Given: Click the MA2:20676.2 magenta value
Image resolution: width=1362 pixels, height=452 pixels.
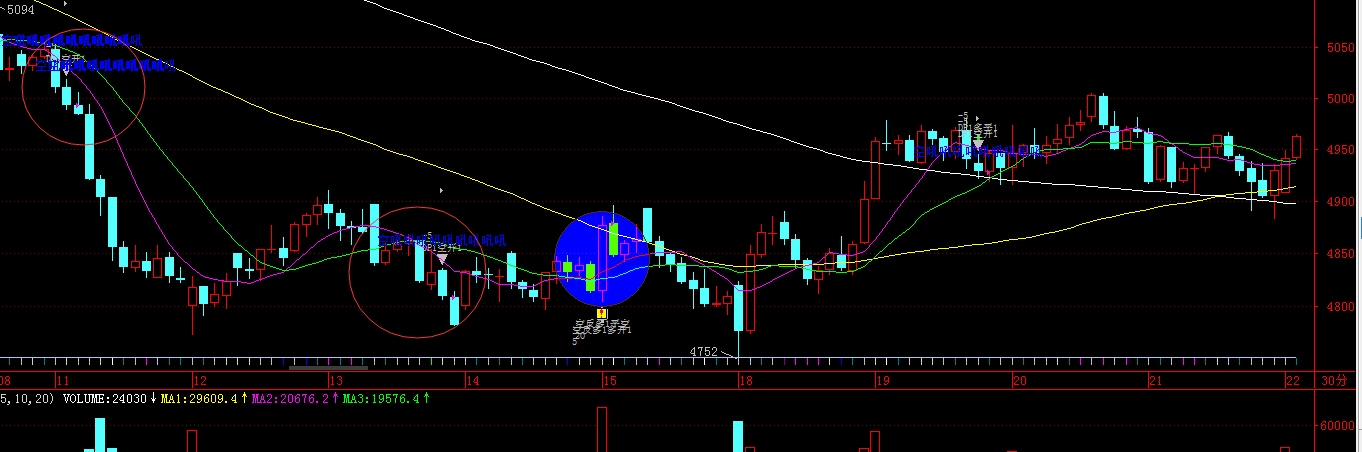Looking at the screenshot, I should pyautogui.click(x=289, y=399).
